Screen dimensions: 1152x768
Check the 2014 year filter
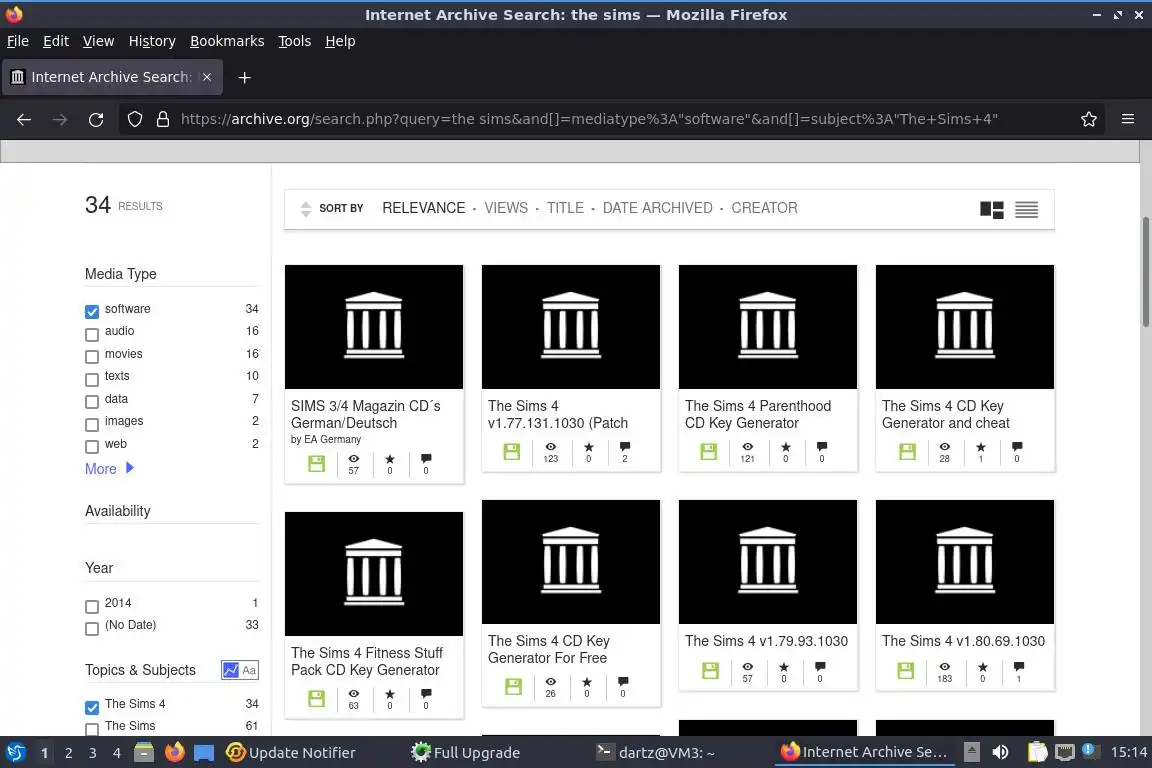(92, 606)
